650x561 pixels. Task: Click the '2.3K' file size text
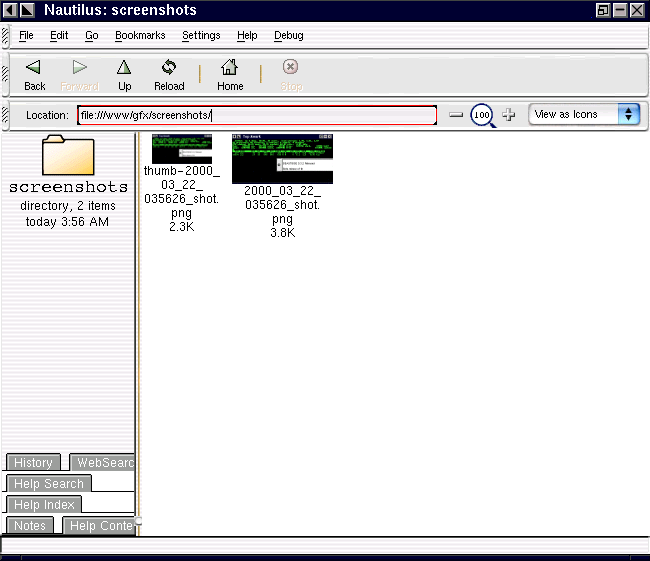[x=182, y=227]
